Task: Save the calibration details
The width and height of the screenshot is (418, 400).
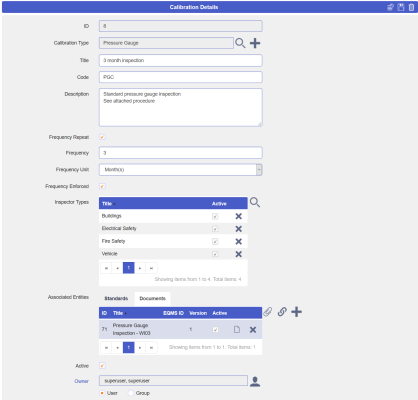Action: click(x=401, y=7)
